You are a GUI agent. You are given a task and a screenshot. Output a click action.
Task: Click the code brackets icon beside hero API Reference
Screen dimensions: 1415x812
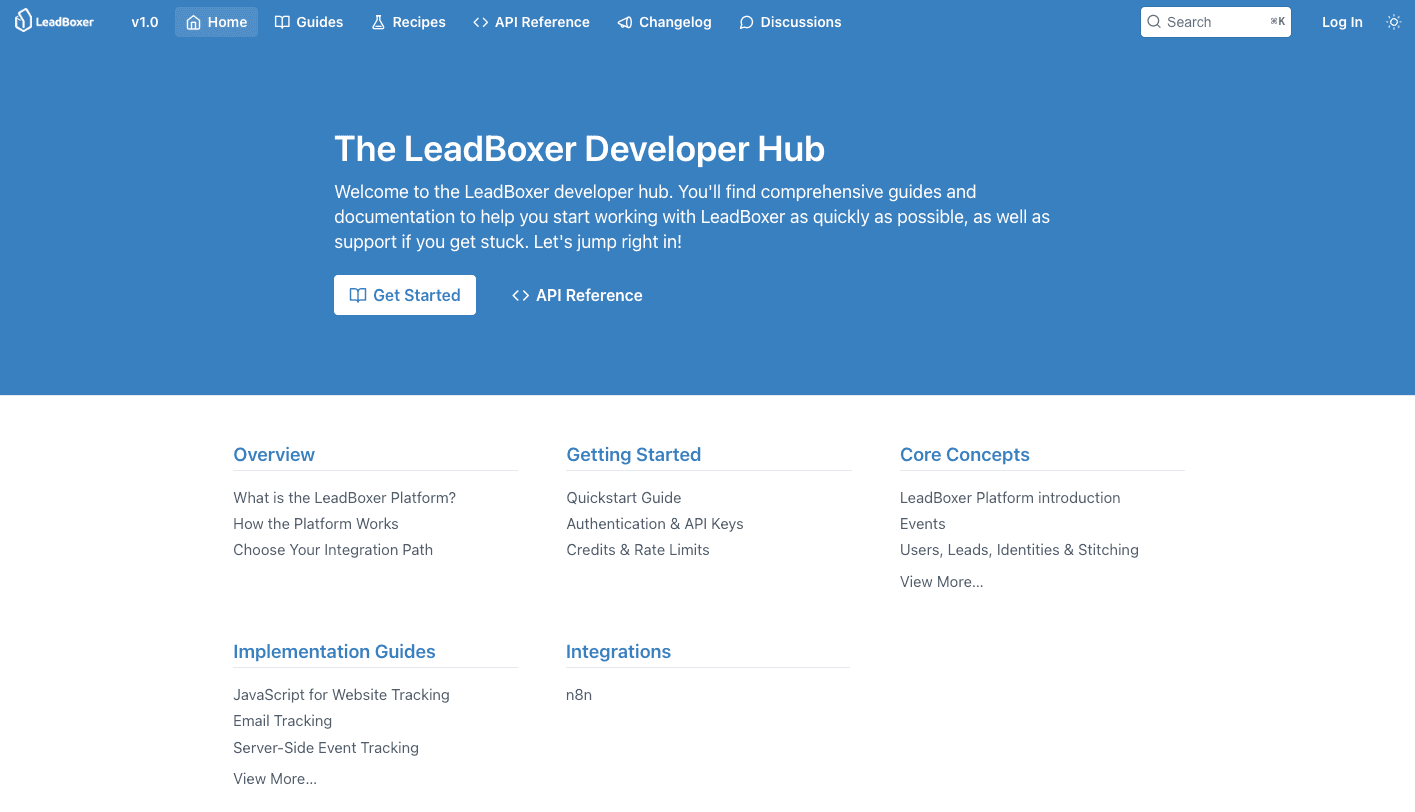click(520, 295)
